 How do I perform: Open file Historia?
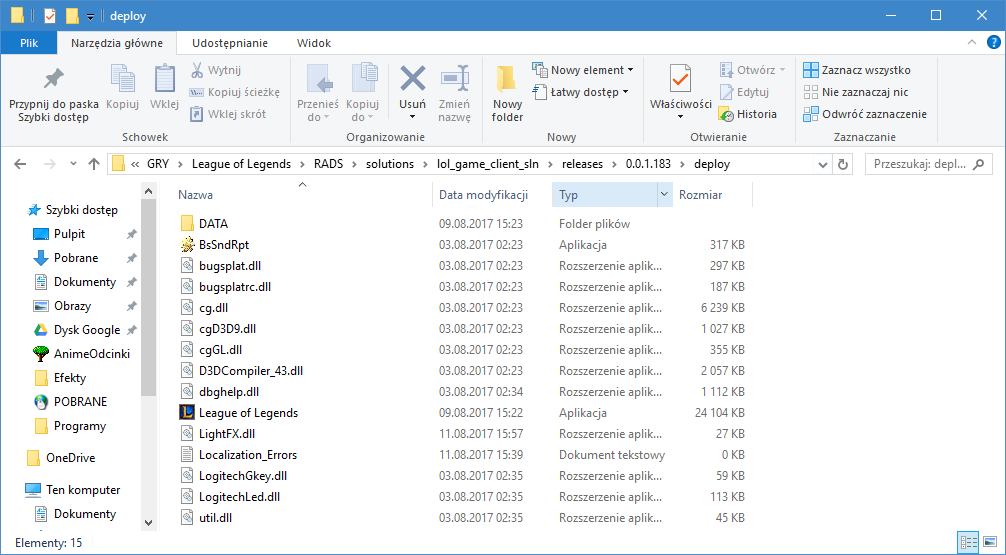point(748,114)
